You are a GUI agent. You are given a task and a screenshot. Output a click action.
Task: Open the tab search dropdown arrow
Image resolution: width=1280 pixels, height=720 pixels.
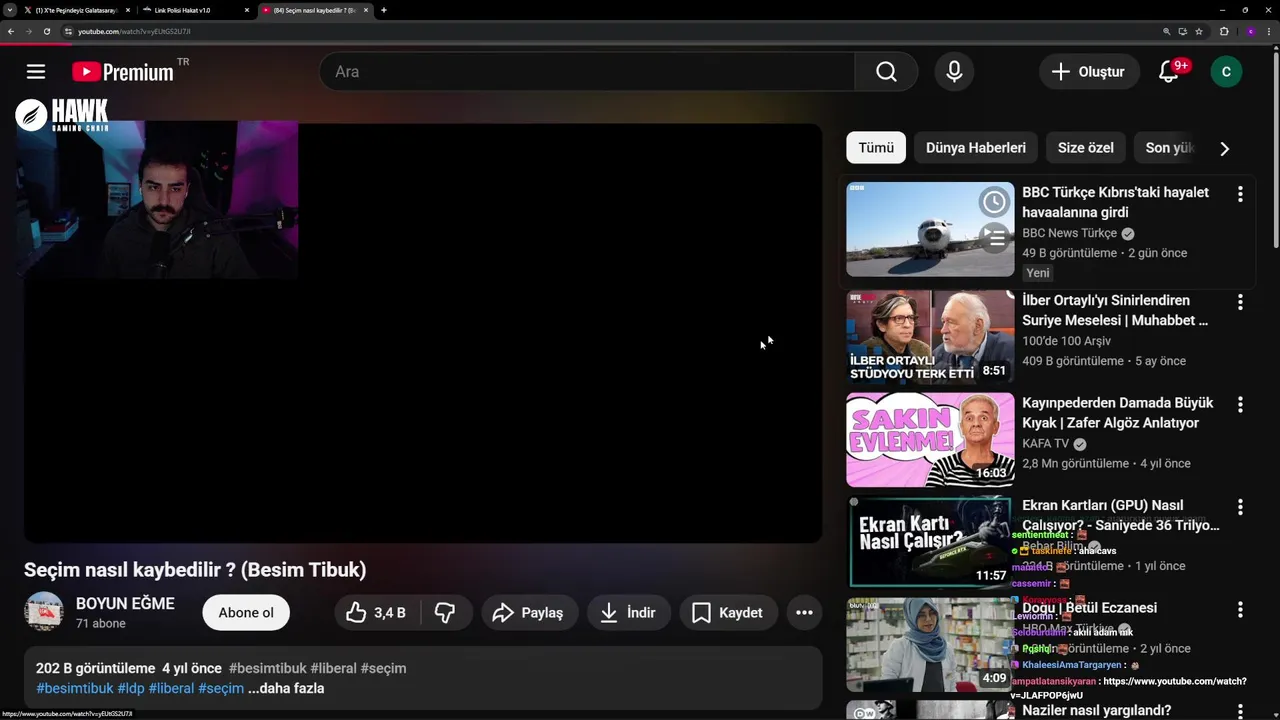[x=9, y=10]
